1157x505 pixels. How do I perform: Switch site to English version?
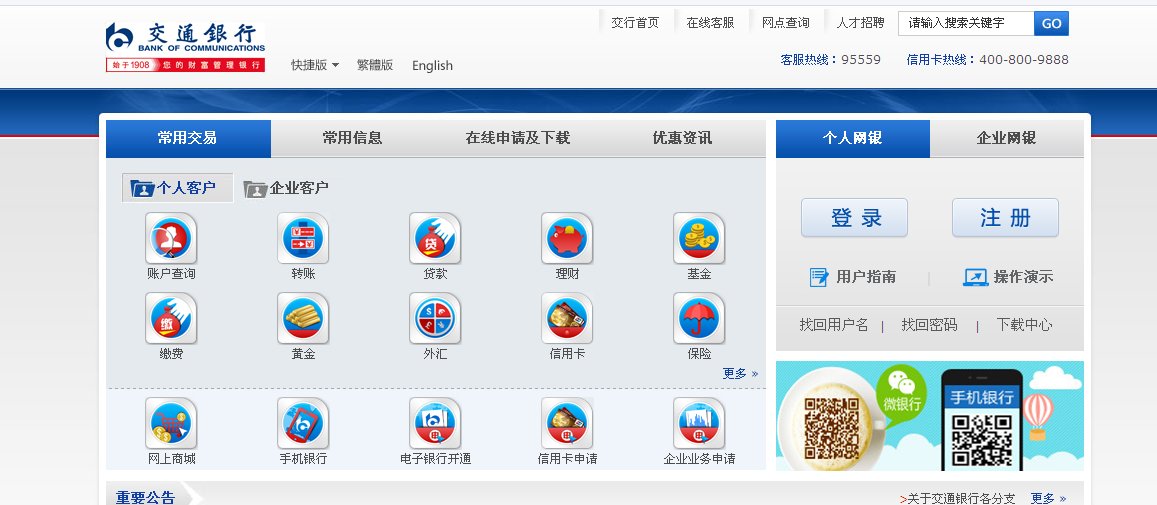tap(432, 65)
